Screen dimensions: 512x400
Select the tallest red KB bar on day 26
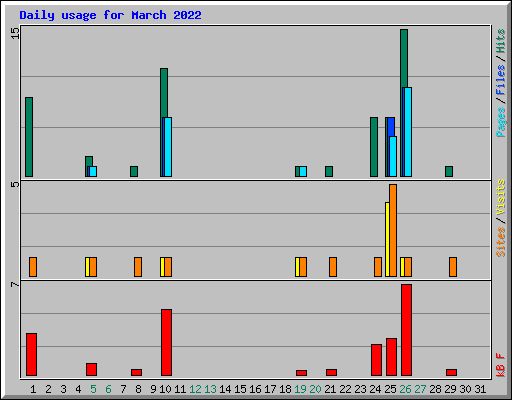tap(406, 330)
